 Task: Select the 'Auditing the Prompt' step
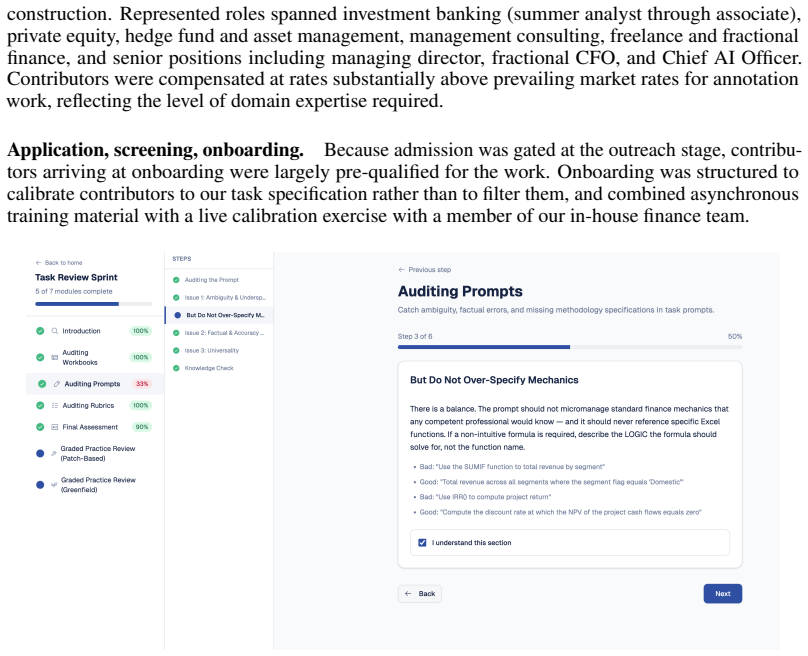tap(219, 280)
